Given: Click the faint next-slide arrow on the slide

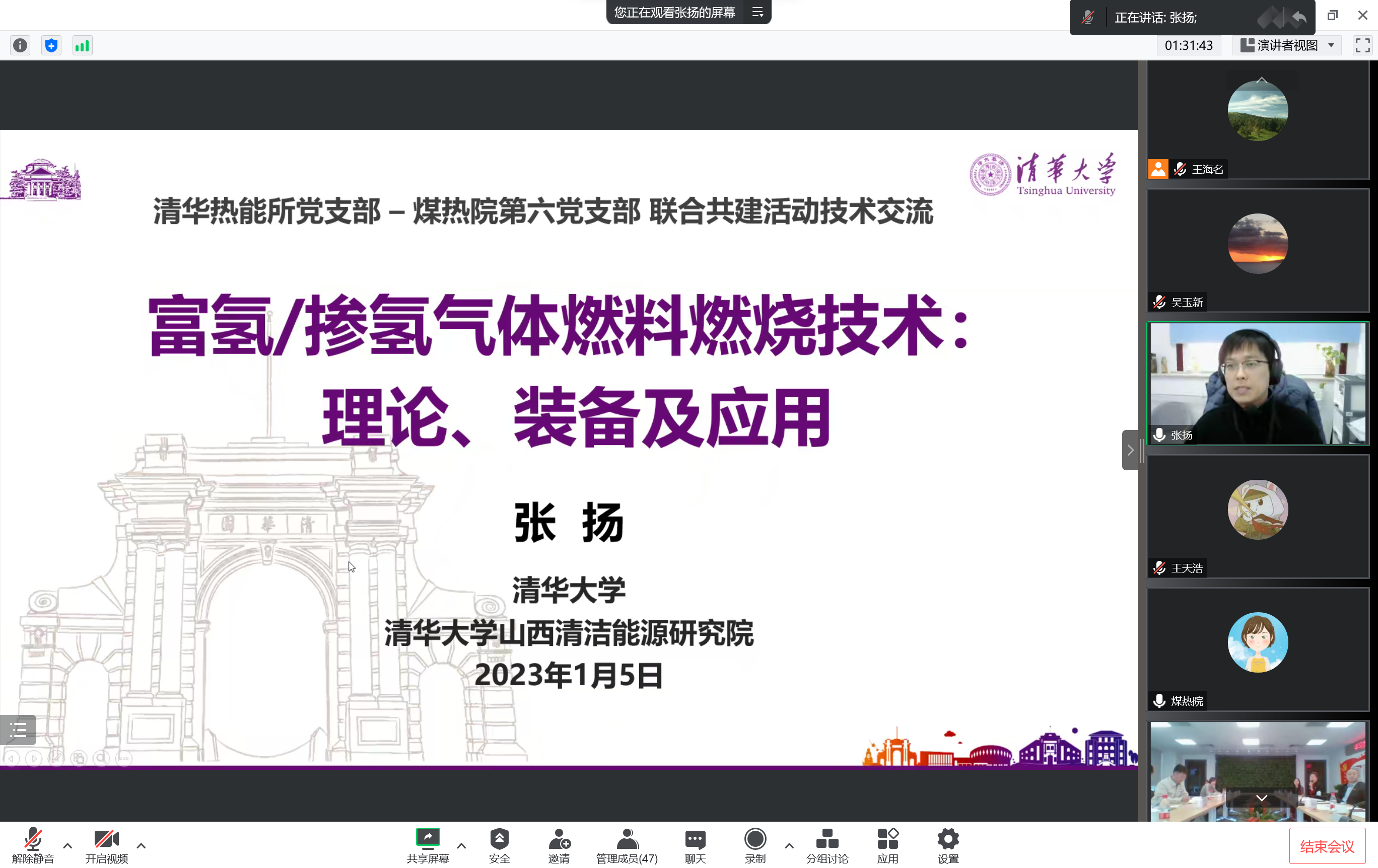Looking at the screenshot, I should click(34, 758).
